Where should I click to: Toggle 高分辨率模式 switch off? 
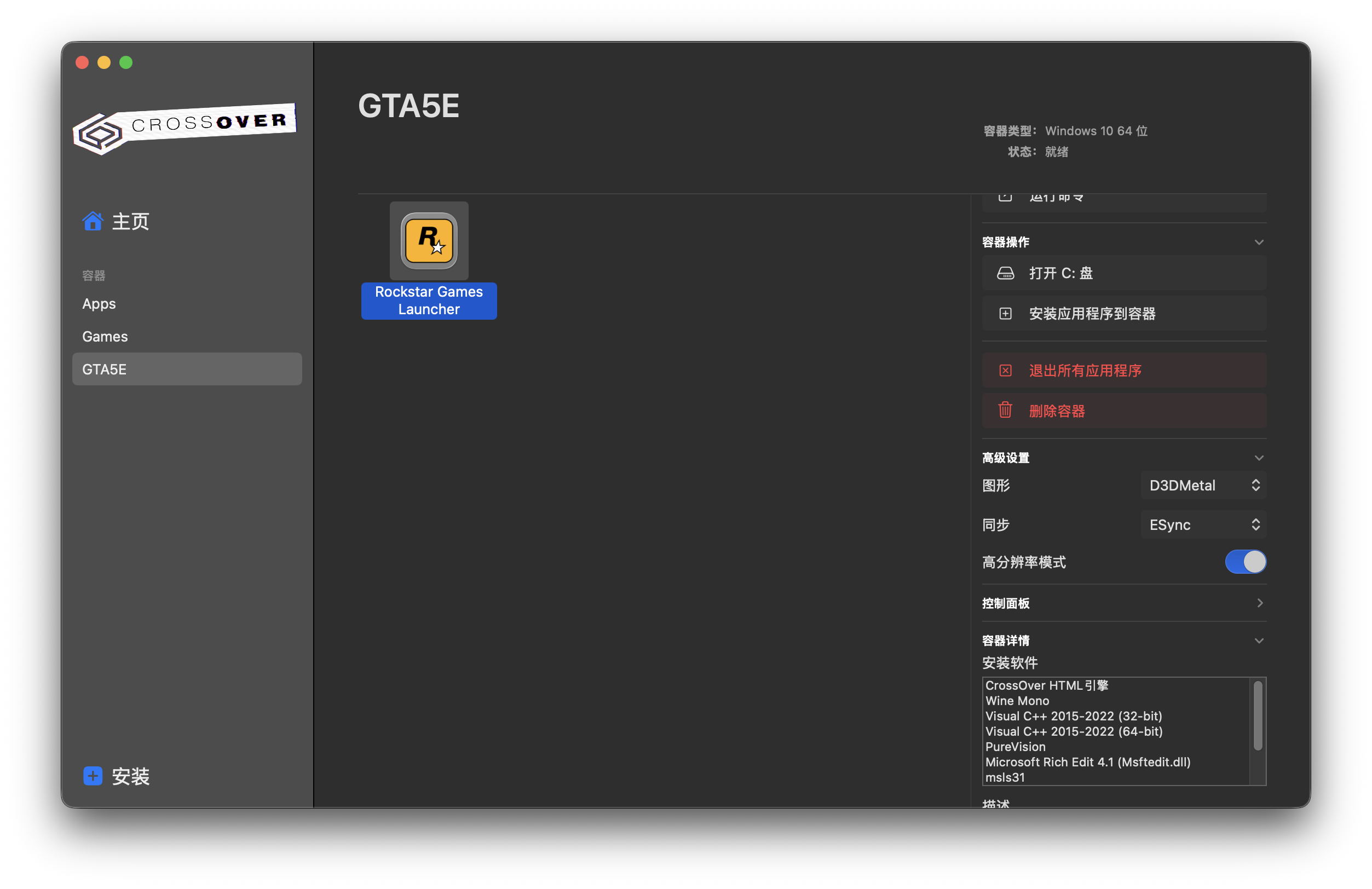pos(1245,562)
